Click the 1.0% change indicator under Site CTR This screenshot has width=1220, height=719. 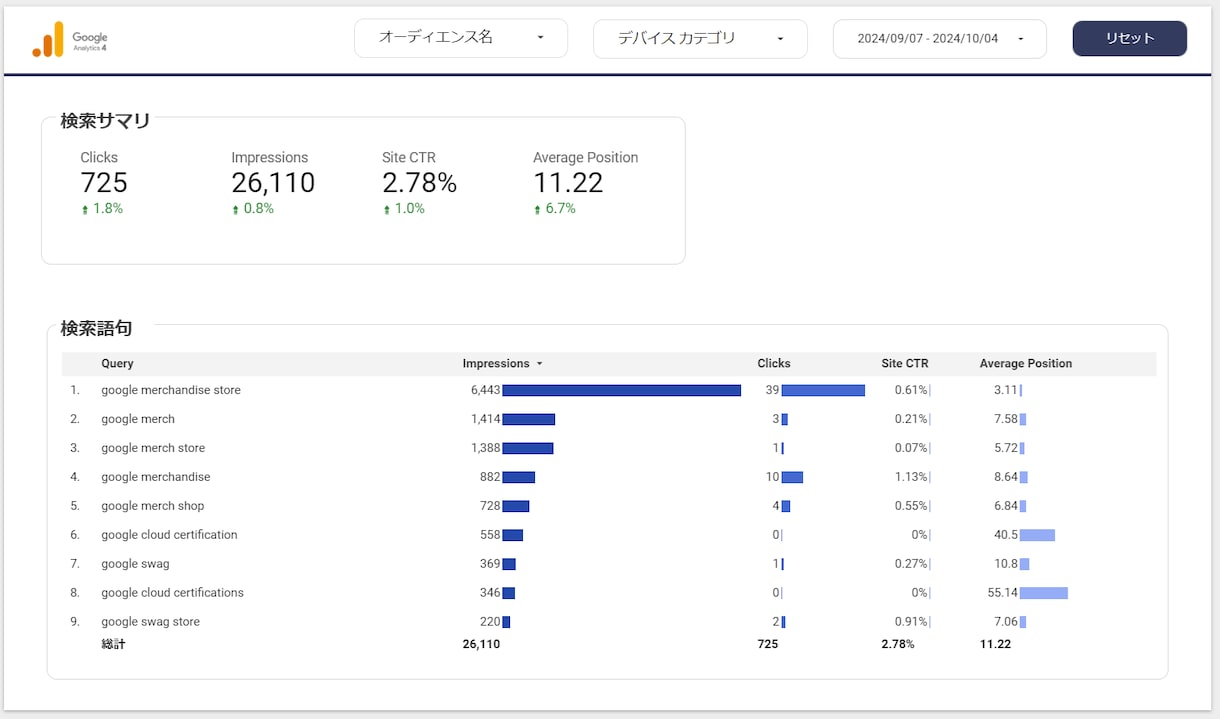pos(404,209)
